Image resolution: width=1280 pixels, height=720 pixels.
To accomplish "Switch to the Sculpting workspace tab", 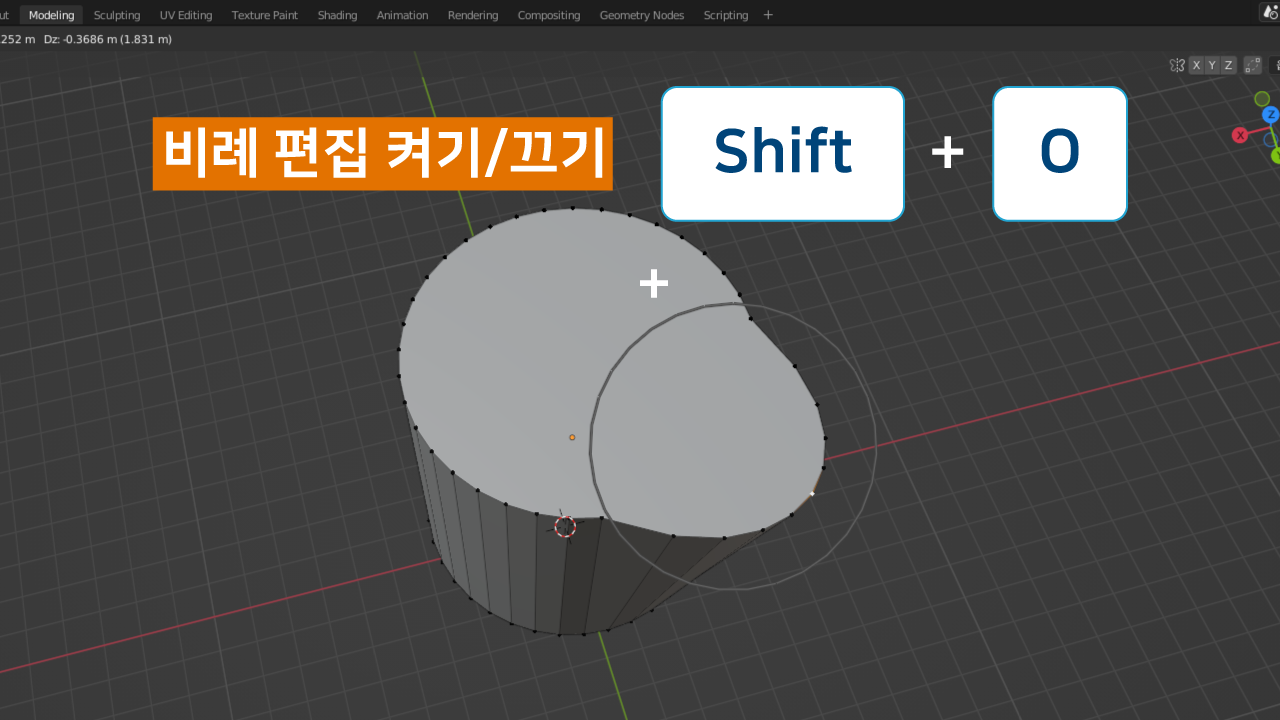I will click(117, 15).
